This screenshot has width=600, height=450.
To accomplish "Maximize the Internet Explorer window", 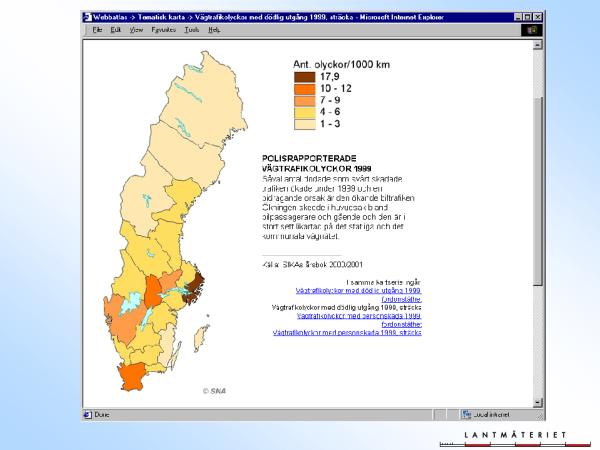I will [528, 18].
